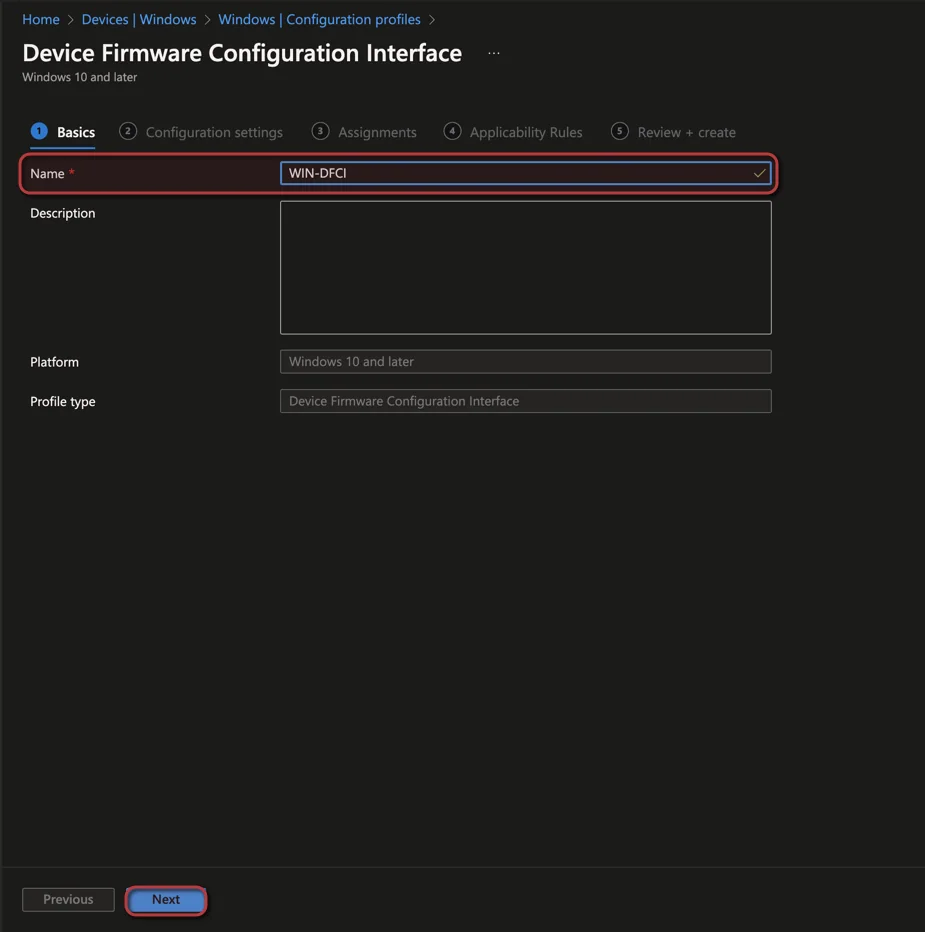Click the Device Firmware Configuration Interface heading
Screen dimensions: 925x932
point(242,53)
